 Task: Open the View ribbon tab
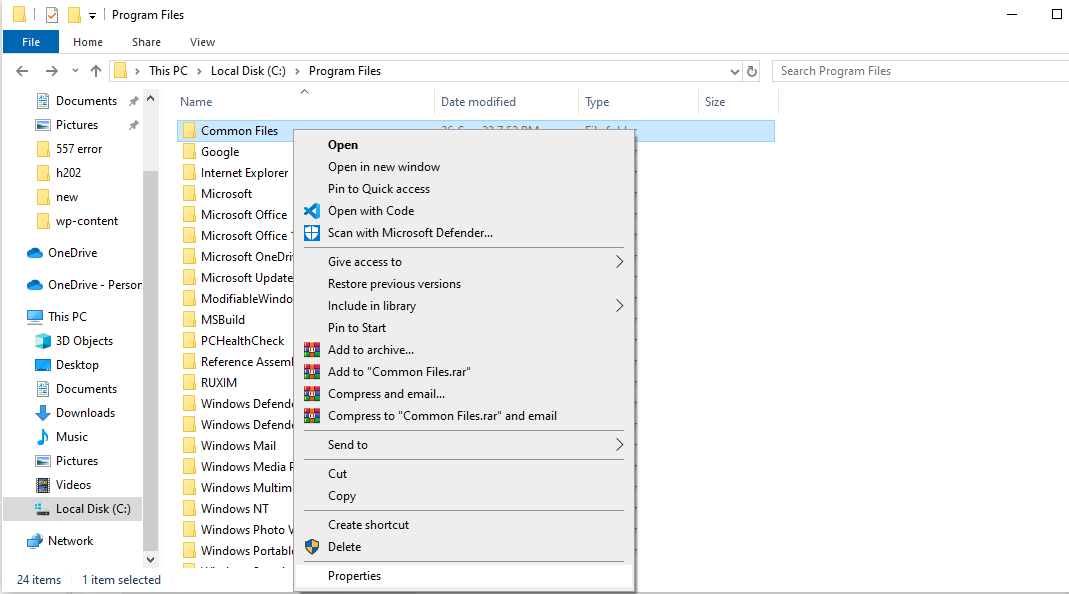coord(202,42)
